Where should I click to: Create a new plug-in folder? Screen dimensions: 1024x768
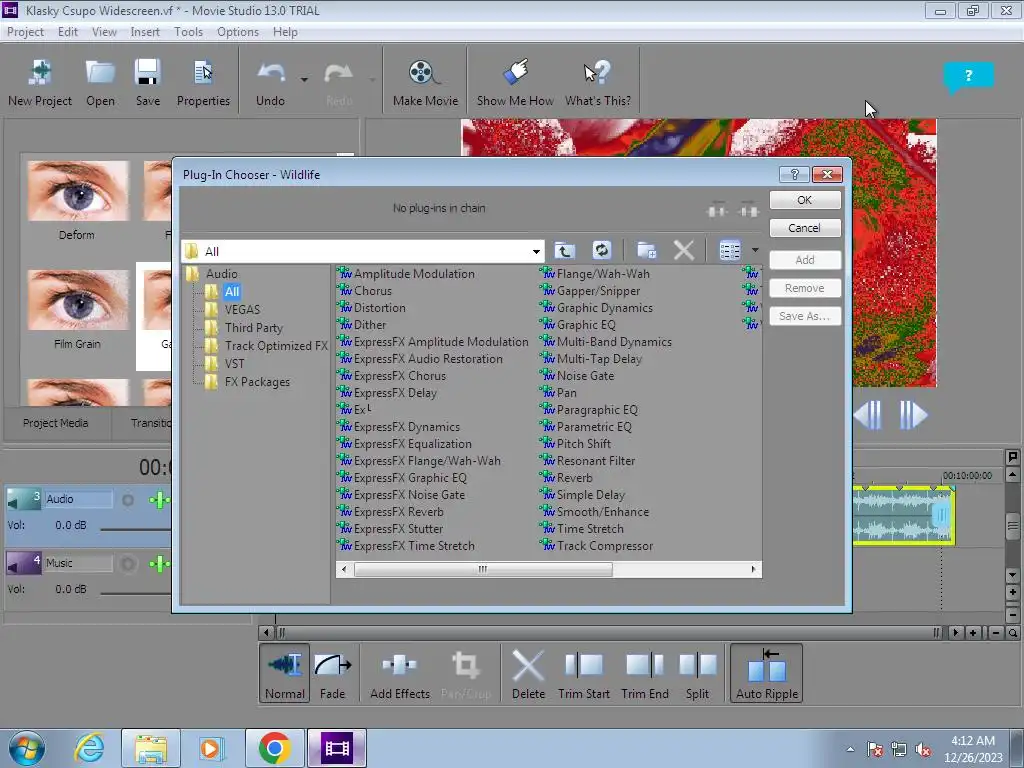point(647,250)
